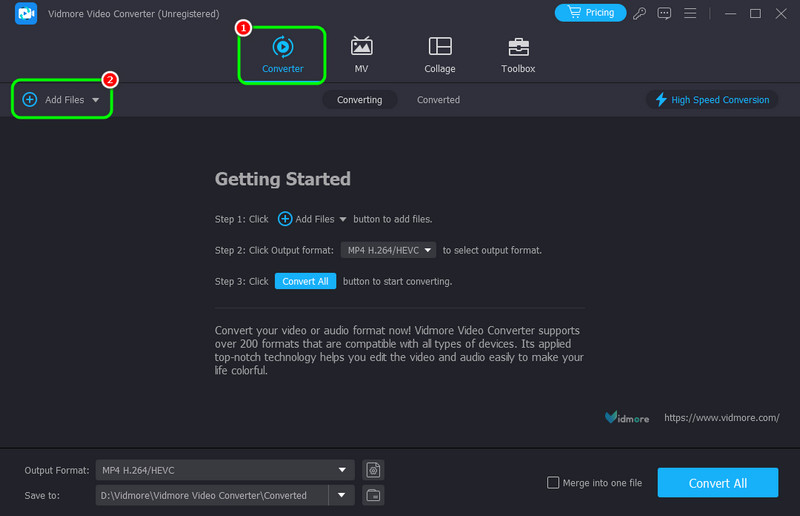Open the hamburger menu in title bar
The image size is (800, 516).
click(690, 13)
